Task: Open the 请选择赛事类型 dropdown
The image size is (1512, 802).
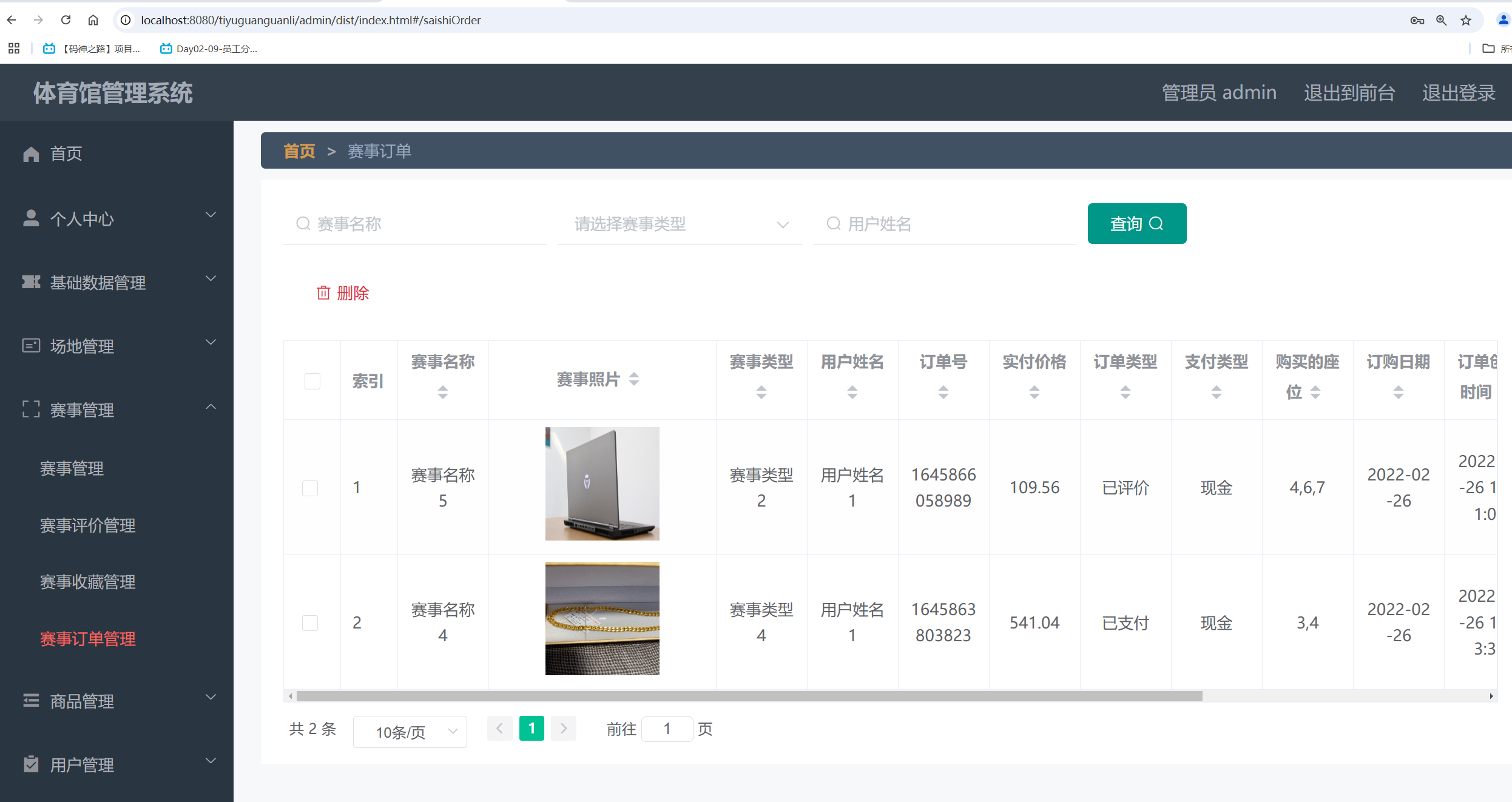Action: coord(680,224)
